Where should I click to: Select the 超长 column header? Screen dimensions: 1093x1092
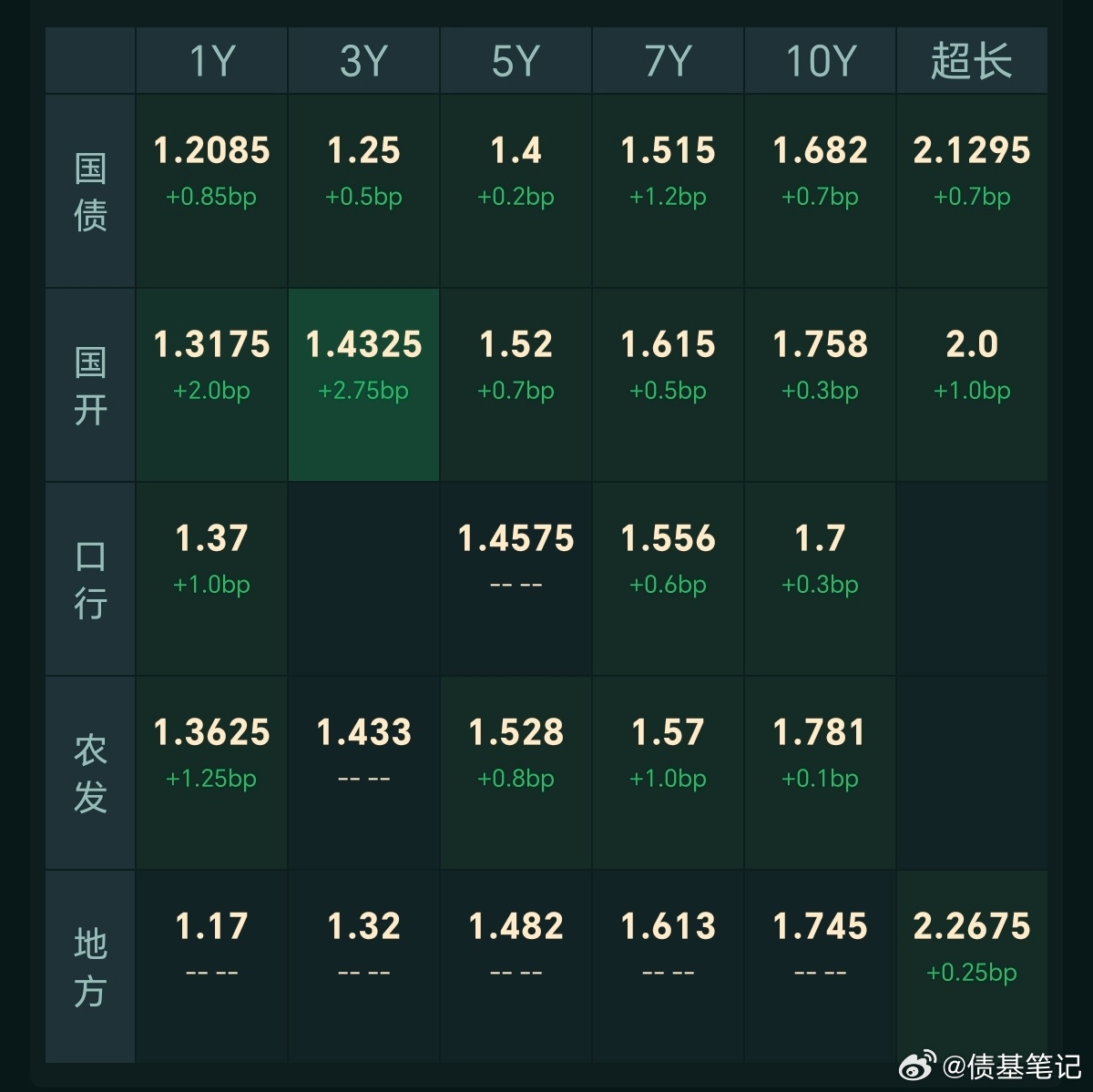click(x=972, y=60)
